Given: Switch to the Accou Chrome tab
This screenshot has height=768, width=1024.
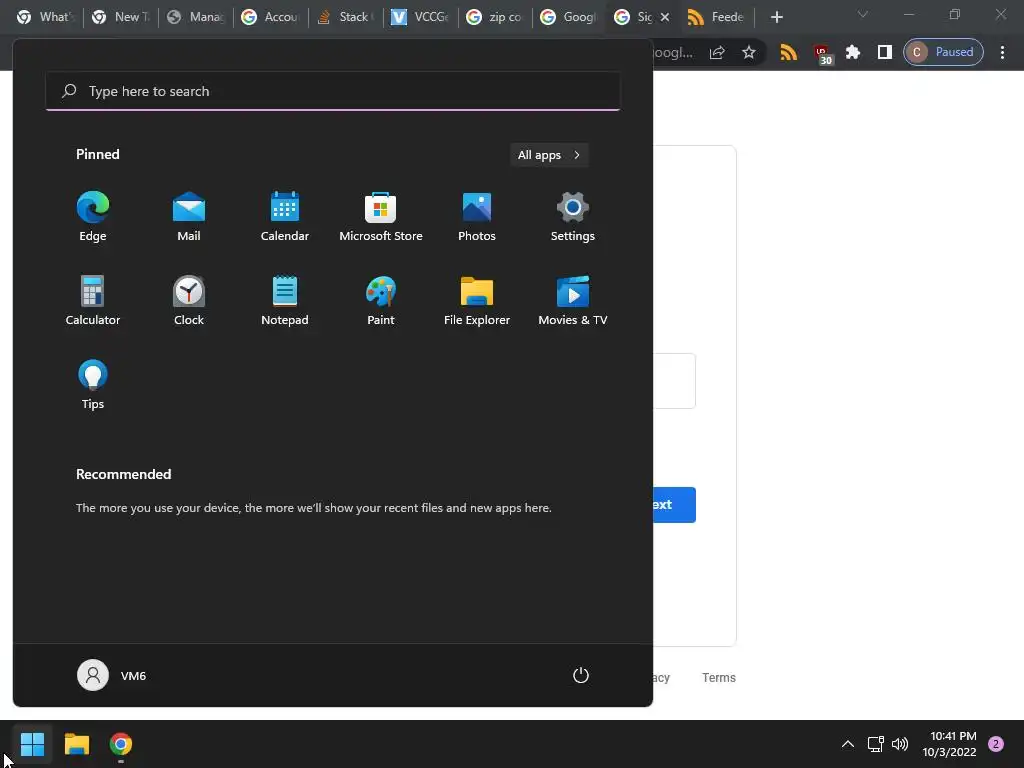Looking at the screenshot, I should [x=270, y=17].
